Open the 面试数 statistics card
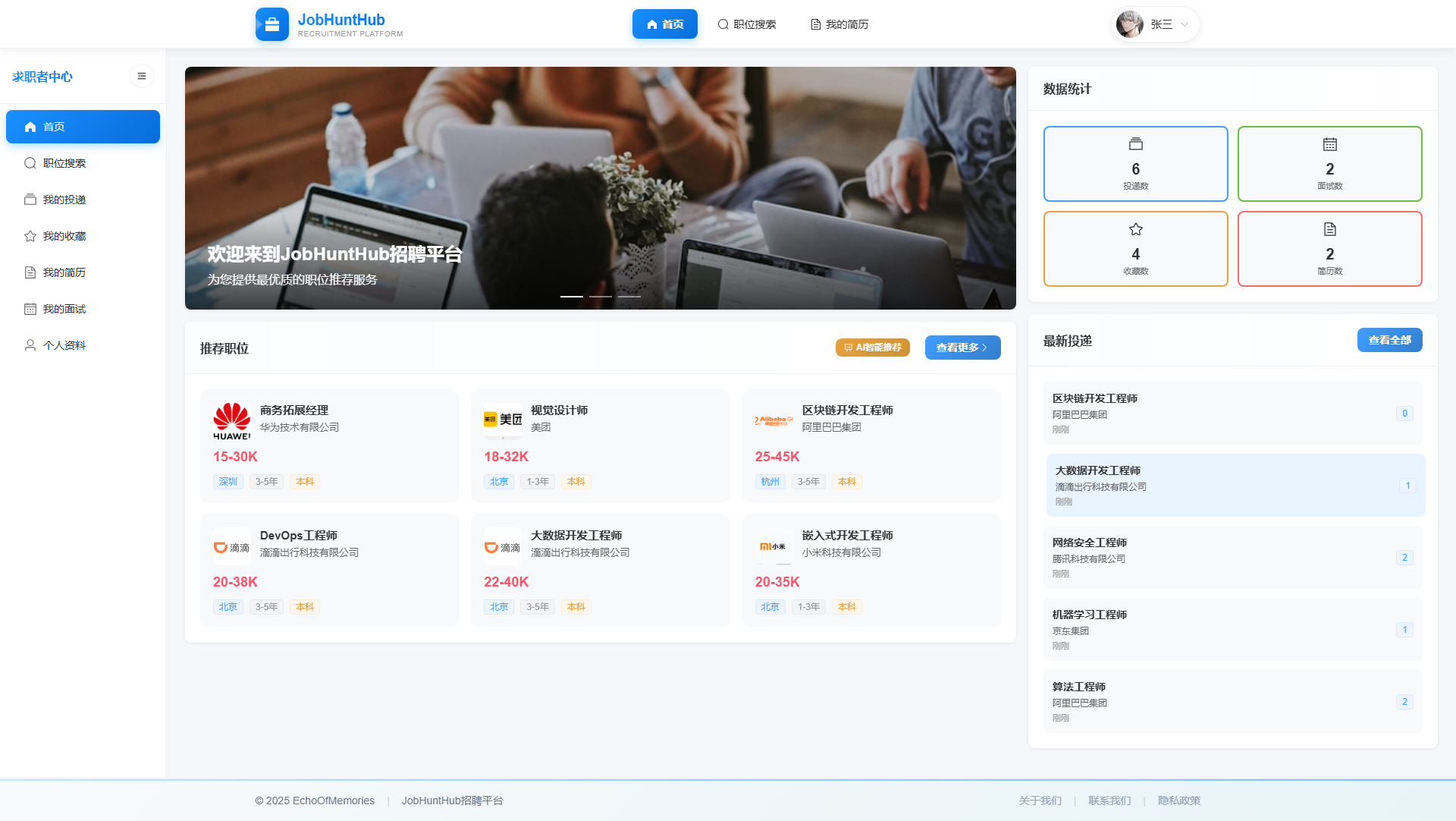Viewport: 1456px width, 821px height. (x=1329, y=164)
